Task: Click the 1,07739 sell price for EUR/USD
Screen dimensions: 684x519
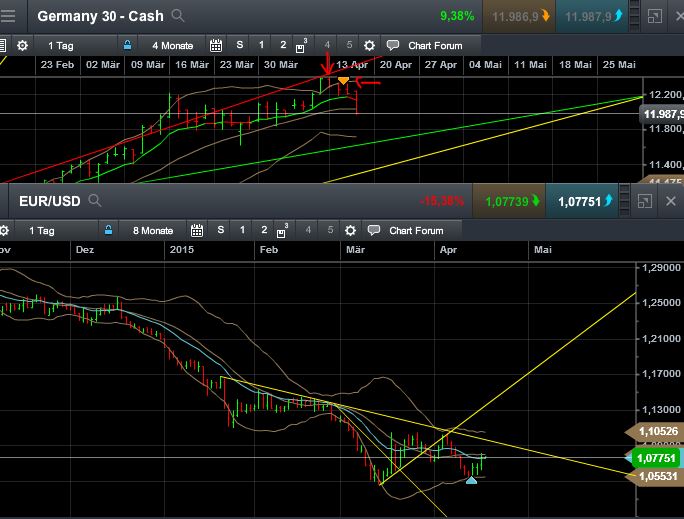Action: 509,201
